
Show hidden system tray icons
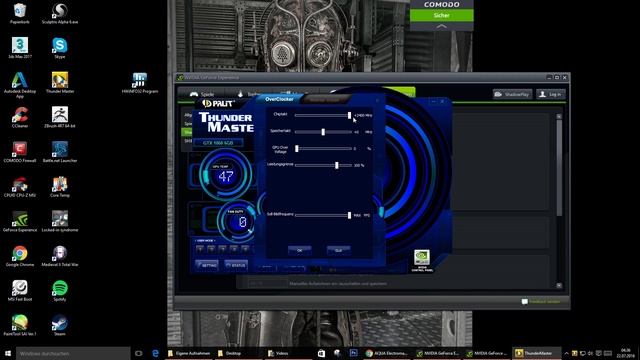566,353
